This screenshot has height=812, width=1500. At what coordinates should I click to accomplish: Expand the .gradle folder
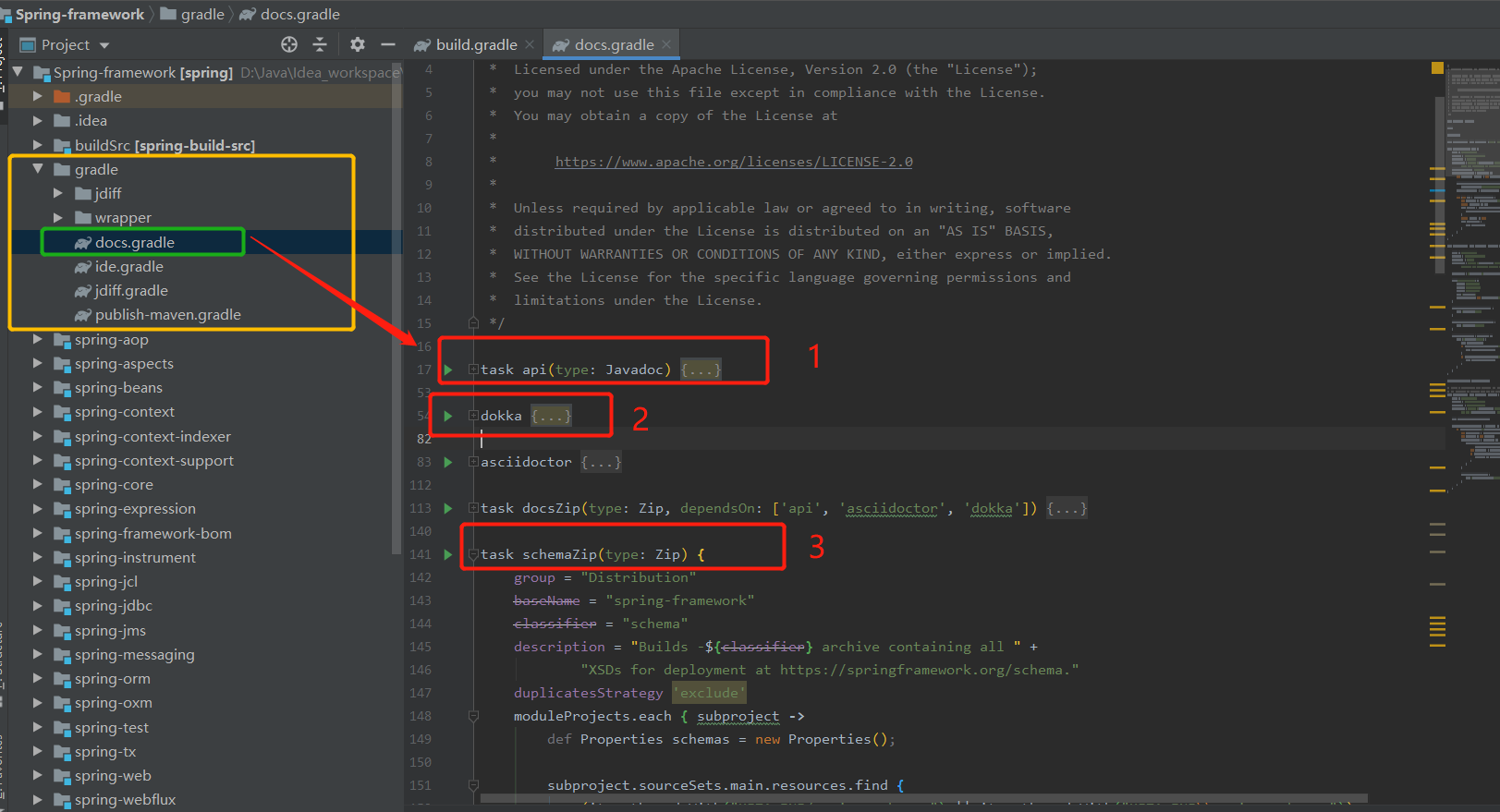click(38, 96)
